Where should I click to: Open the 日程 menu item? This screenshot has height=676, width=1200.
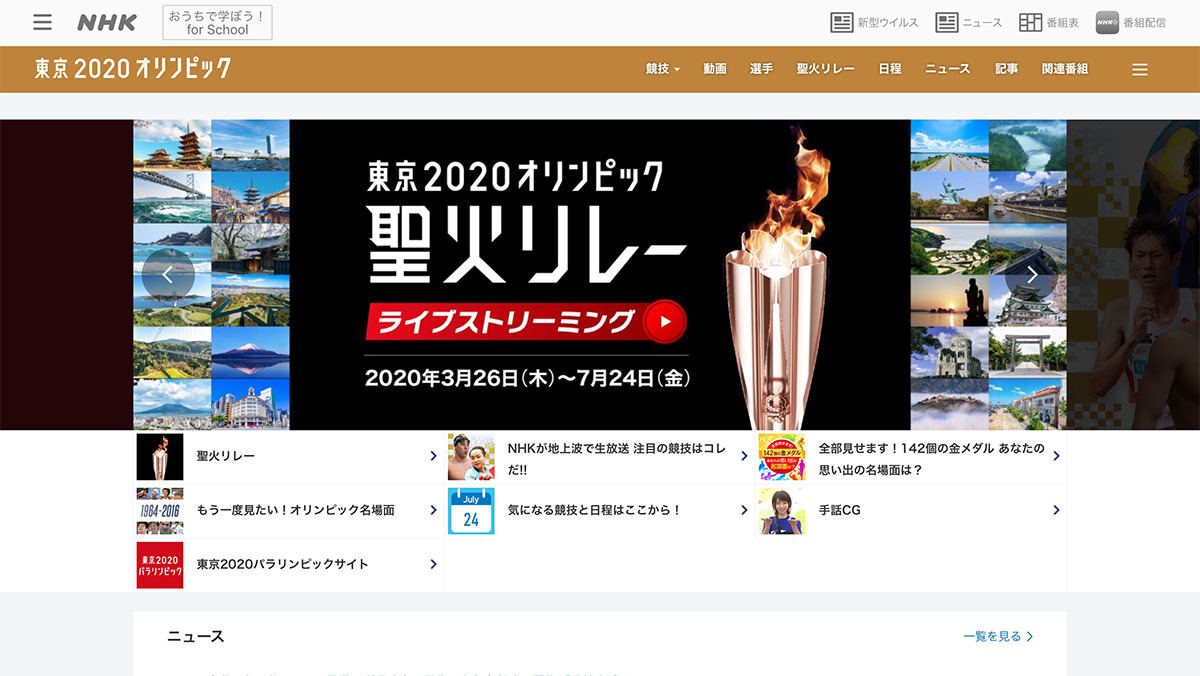point(890,69)
